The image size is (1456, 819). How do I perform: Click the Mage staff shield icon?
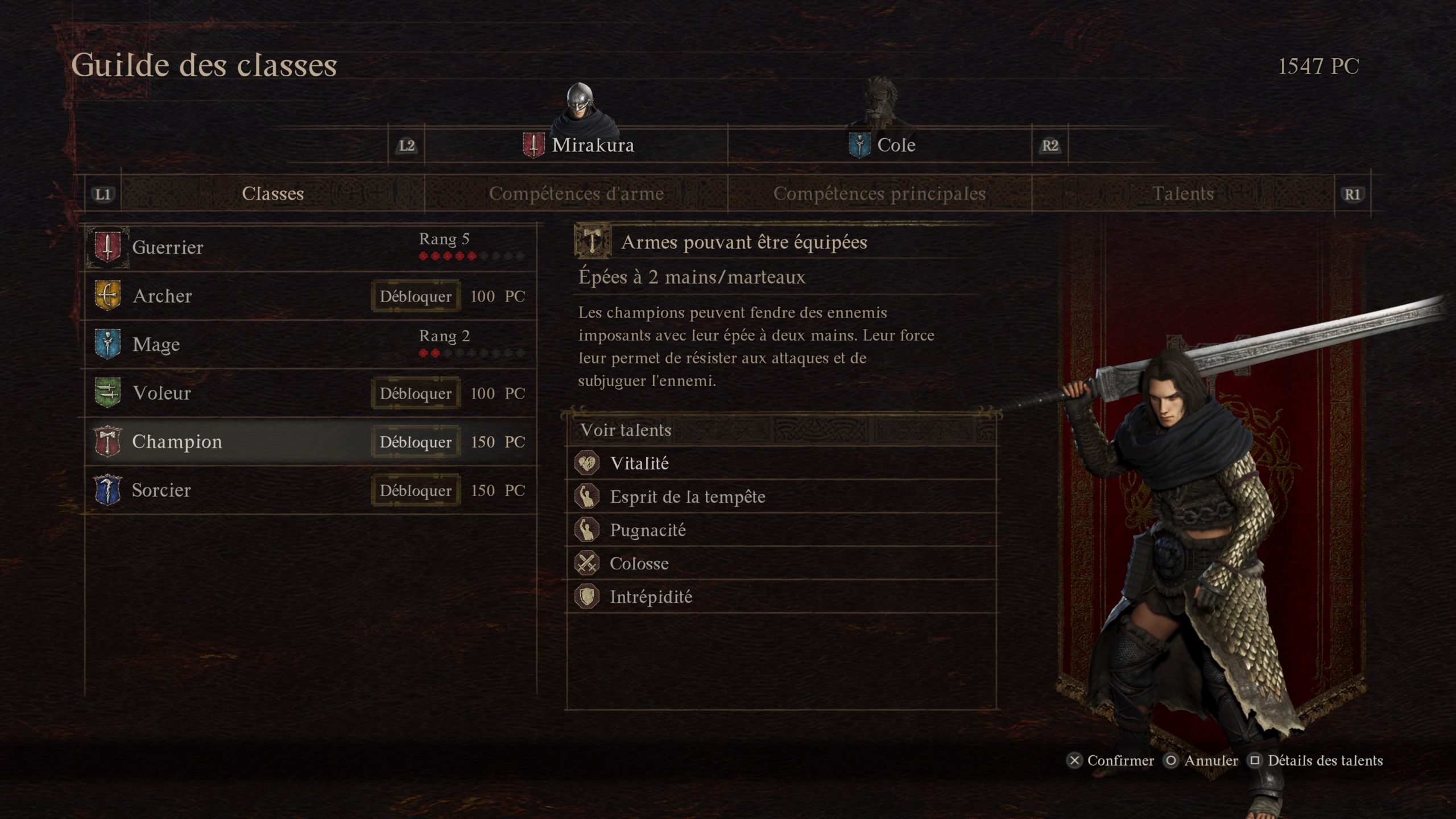pyautogui.click(x=107, y=344)
